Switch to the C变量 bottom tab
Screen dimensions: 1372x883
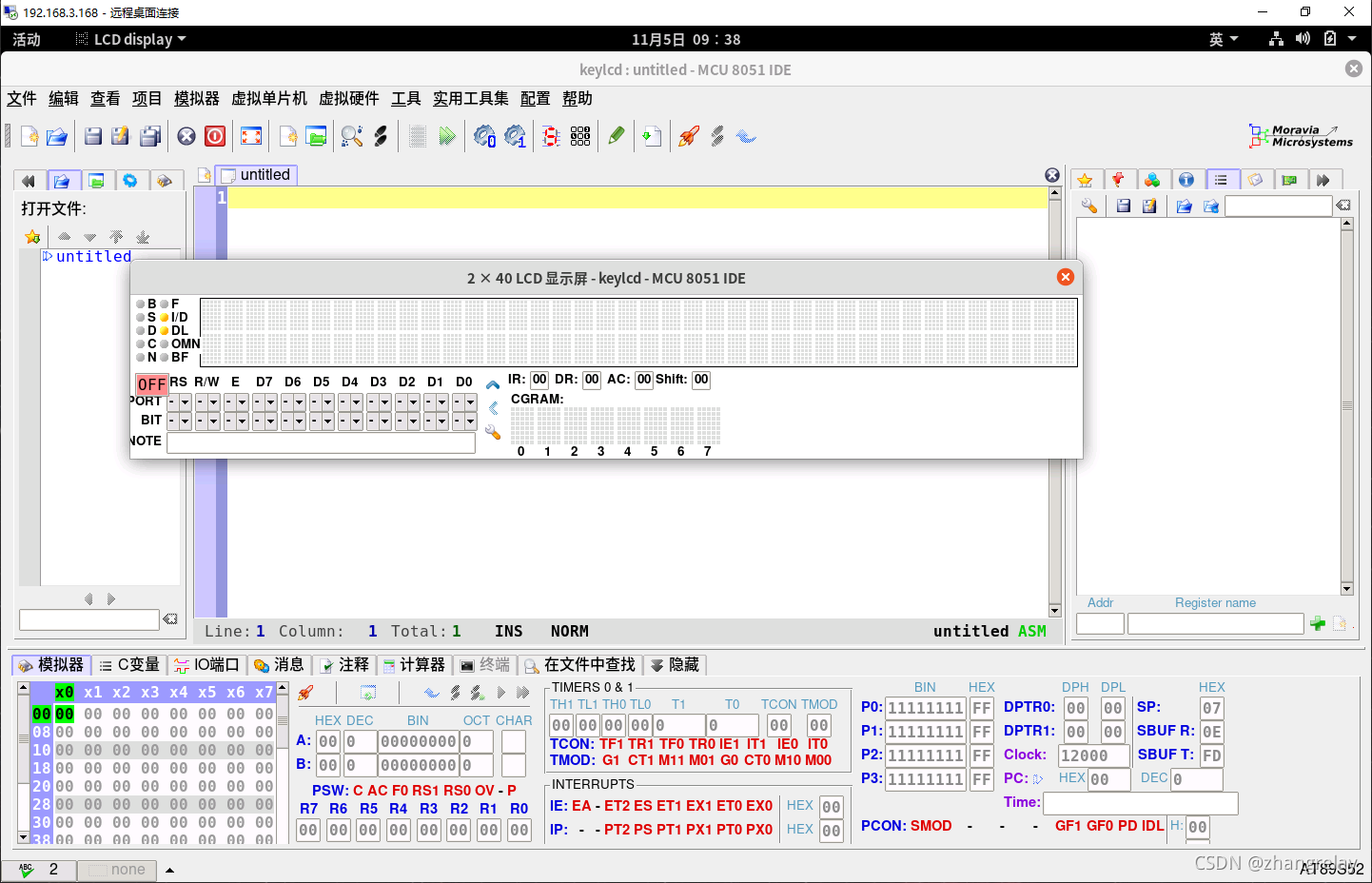pos(129,664)
